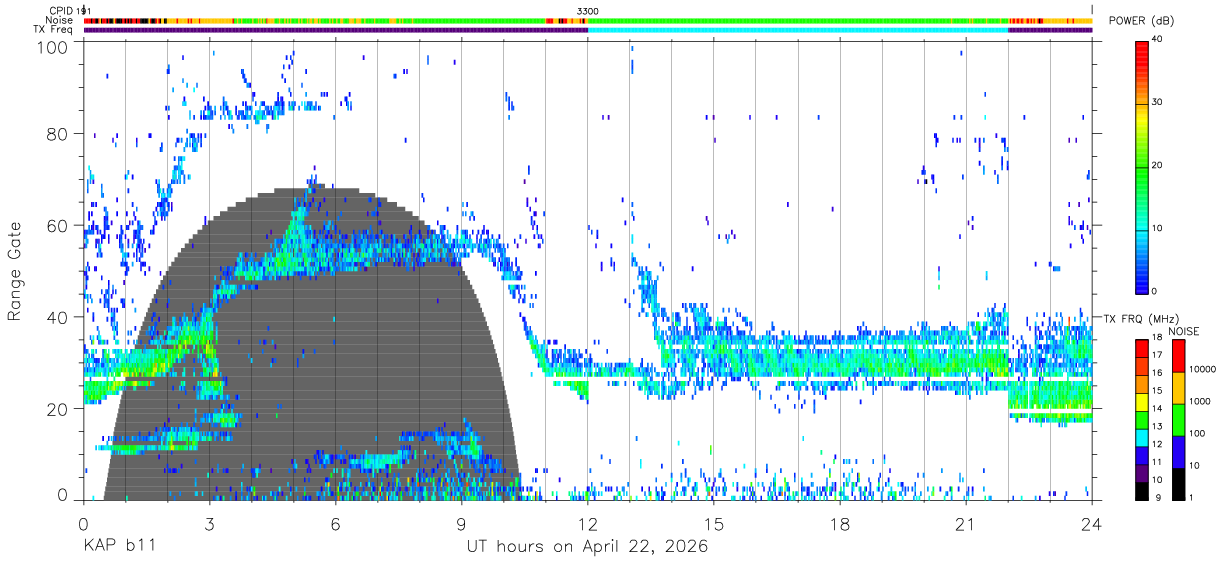This screenshot has height=567, width=1228.
Task: Click the 20 tick label on range gate axis
Action: click(56, 409)
